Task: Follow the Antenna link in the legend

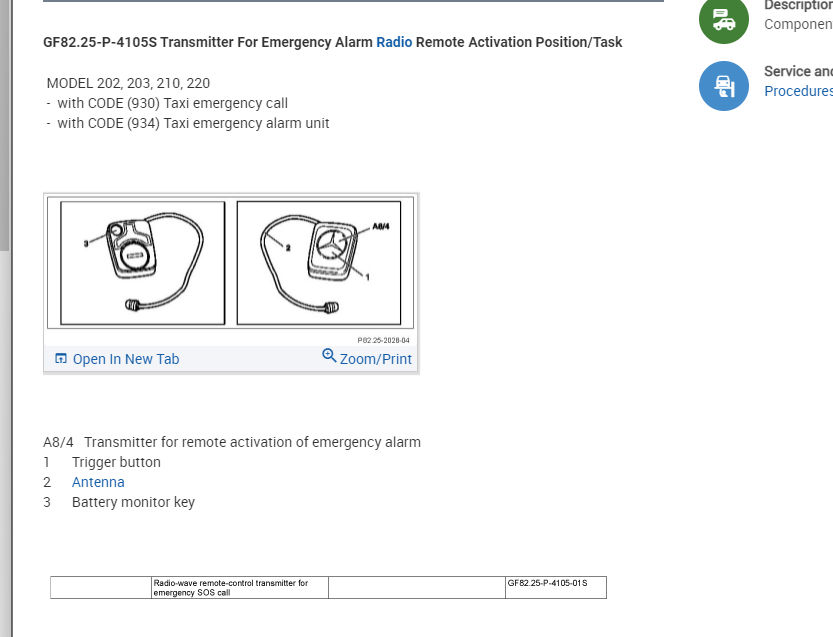Action: 98,482
